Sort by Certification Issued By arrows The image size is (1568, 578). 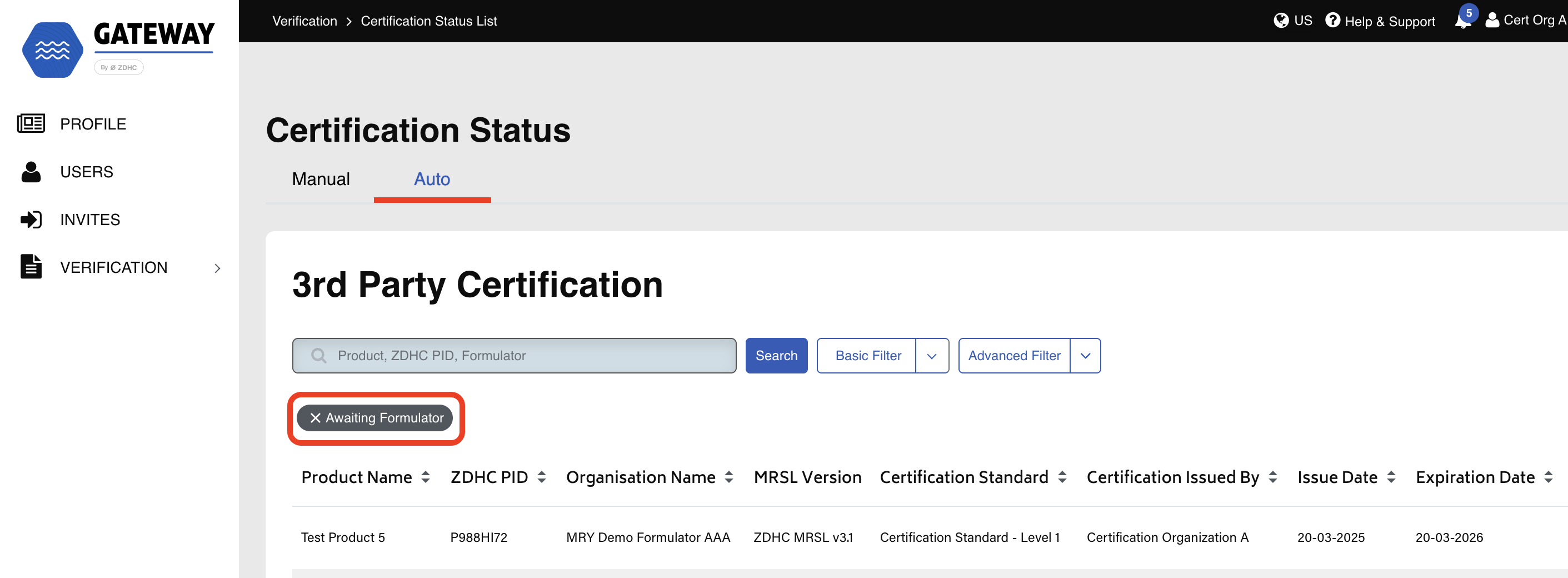1273,477
